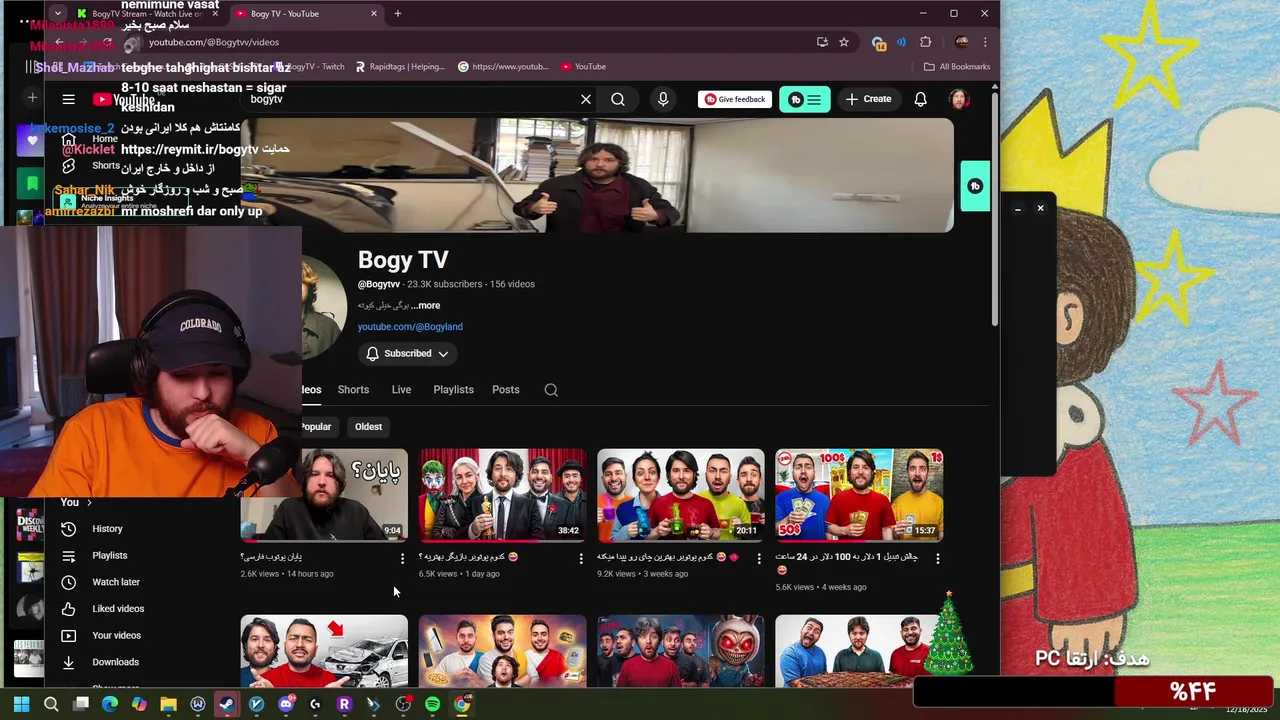Click the install app icon in address bar
This screenshot has height=720, width=1280.
click(822, 42)
